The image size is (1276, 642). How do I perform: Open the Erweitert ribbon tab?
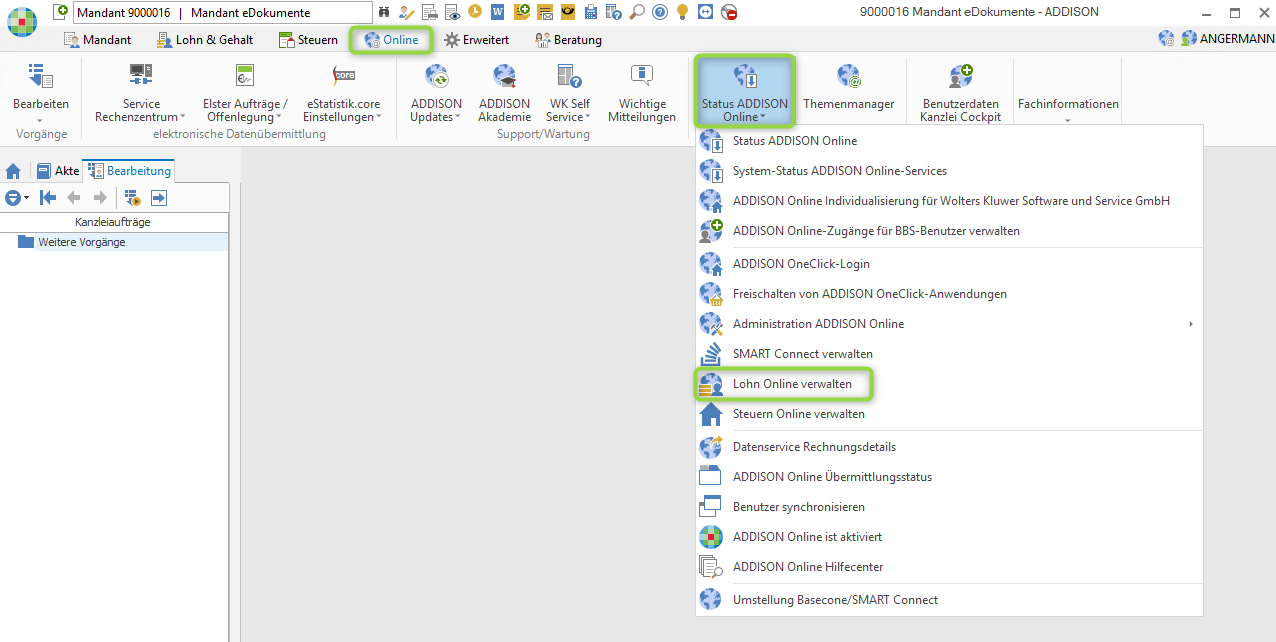tap(477, 40)
